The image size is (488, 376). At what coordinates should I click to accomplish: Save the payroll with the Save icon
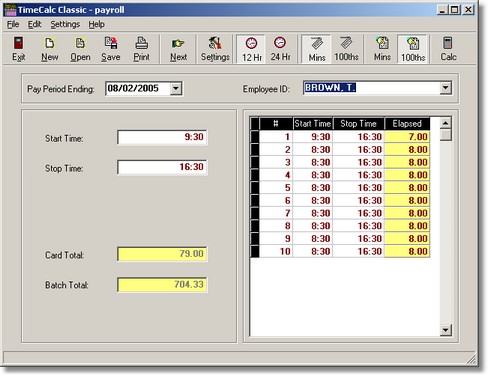tap(111, 49)
